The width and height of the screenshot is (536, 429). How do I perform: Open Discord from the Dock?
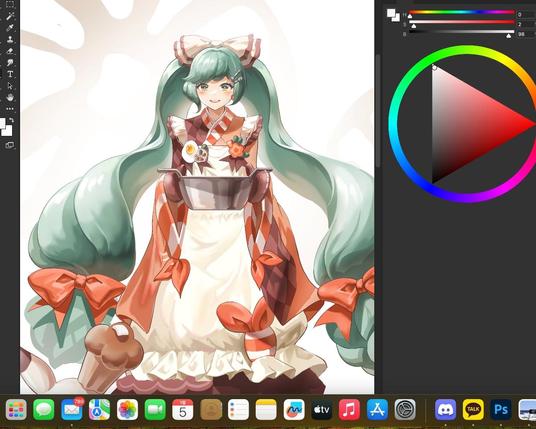445,410
